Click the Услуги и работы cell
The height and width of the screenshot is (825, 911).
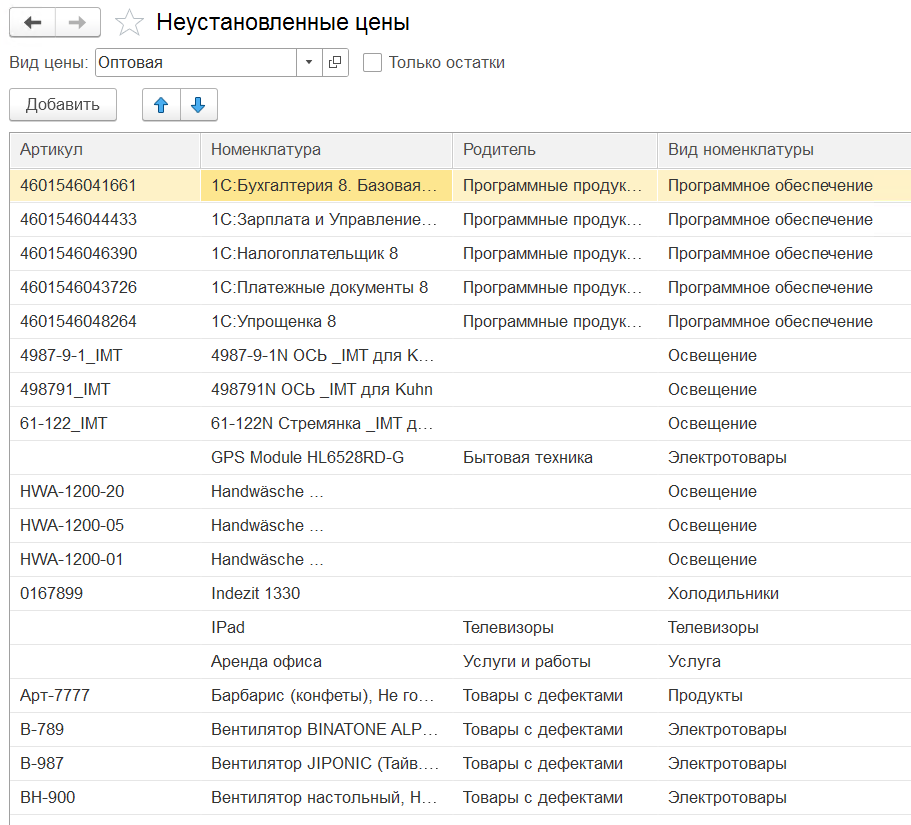(x=555, y=661)
